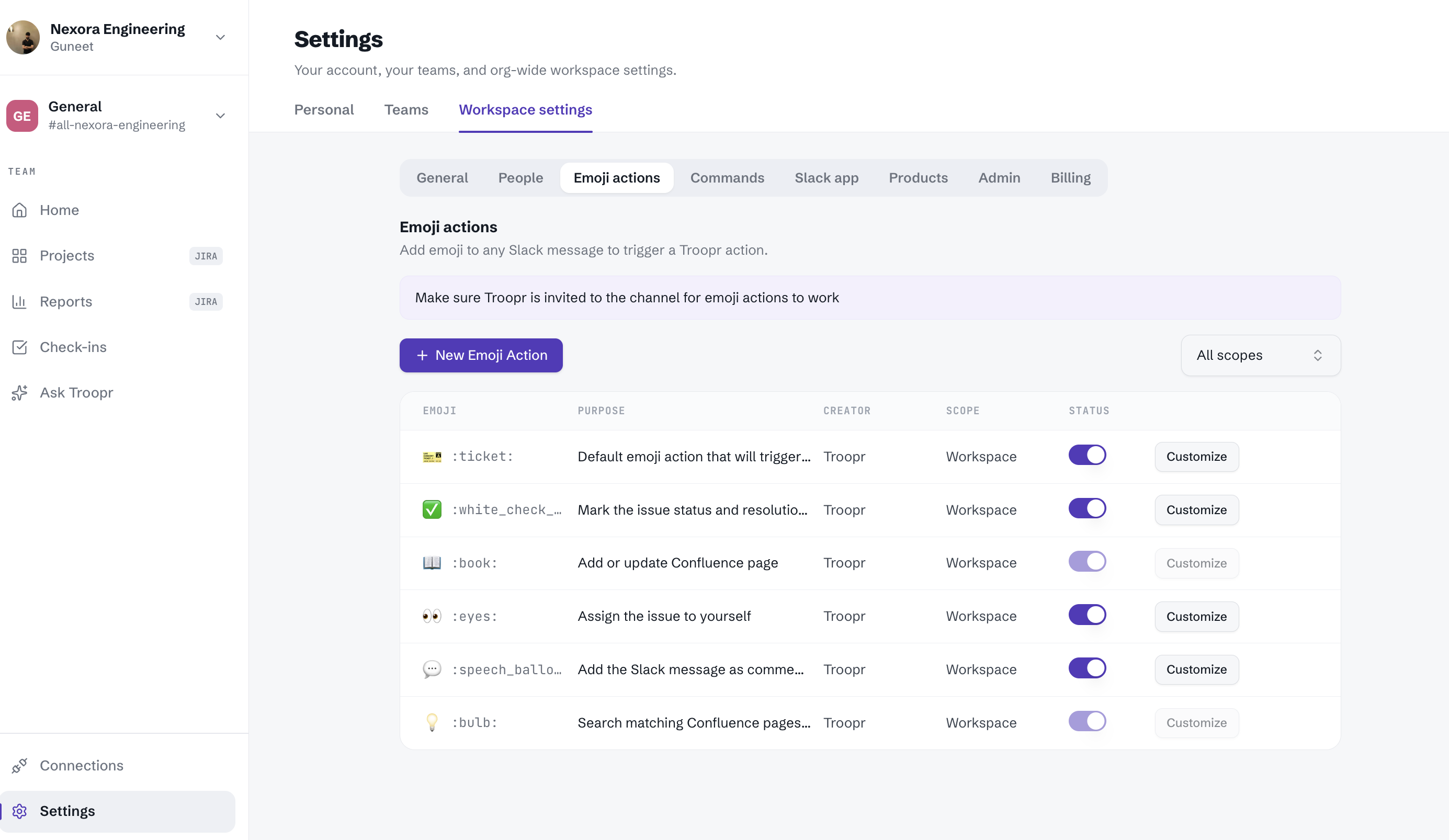This screenshot has width=1449, height=840.
Task: Toggle the :book: action status switch
Action: [1087, 561]
